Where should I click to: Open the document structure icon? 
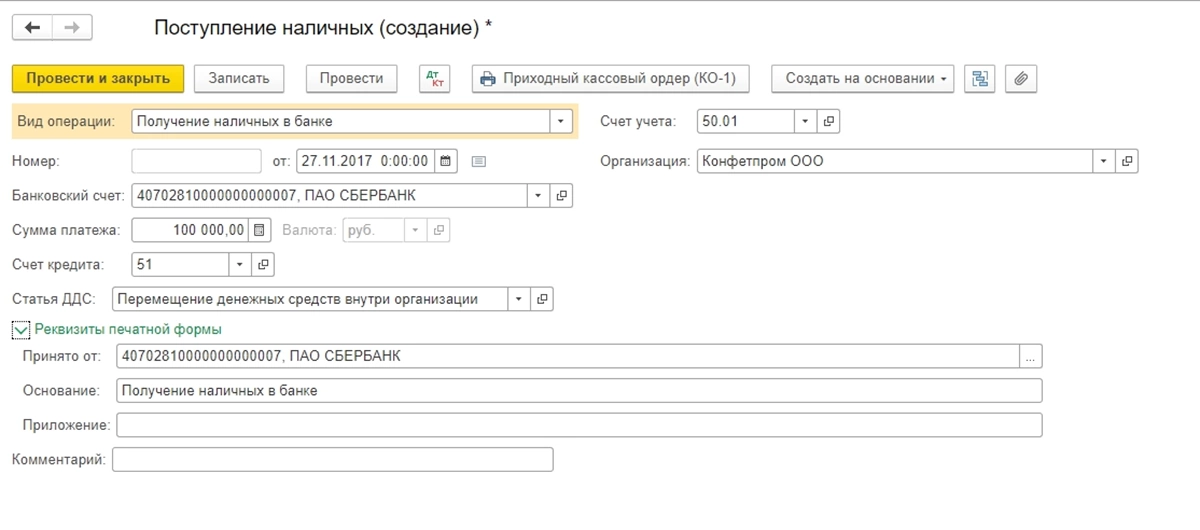(x=979, y=79)
